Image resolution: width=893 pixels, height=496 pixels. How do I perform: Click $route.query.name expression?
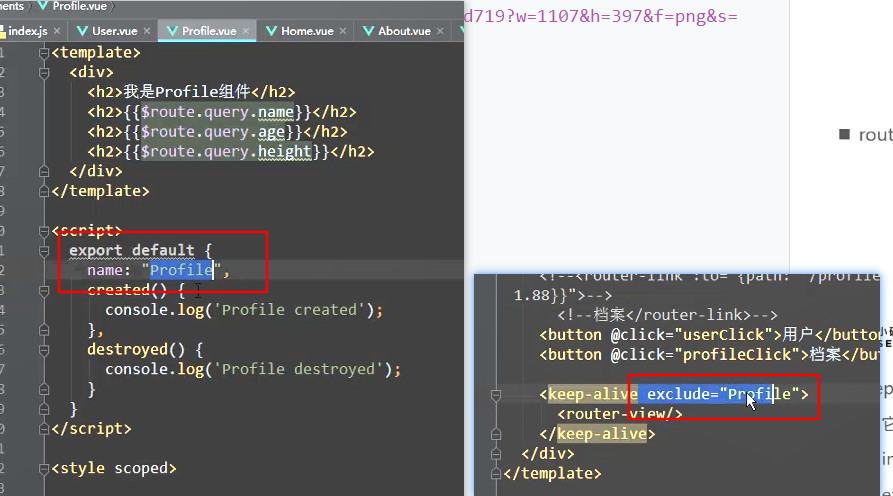[x=218, y=112]
